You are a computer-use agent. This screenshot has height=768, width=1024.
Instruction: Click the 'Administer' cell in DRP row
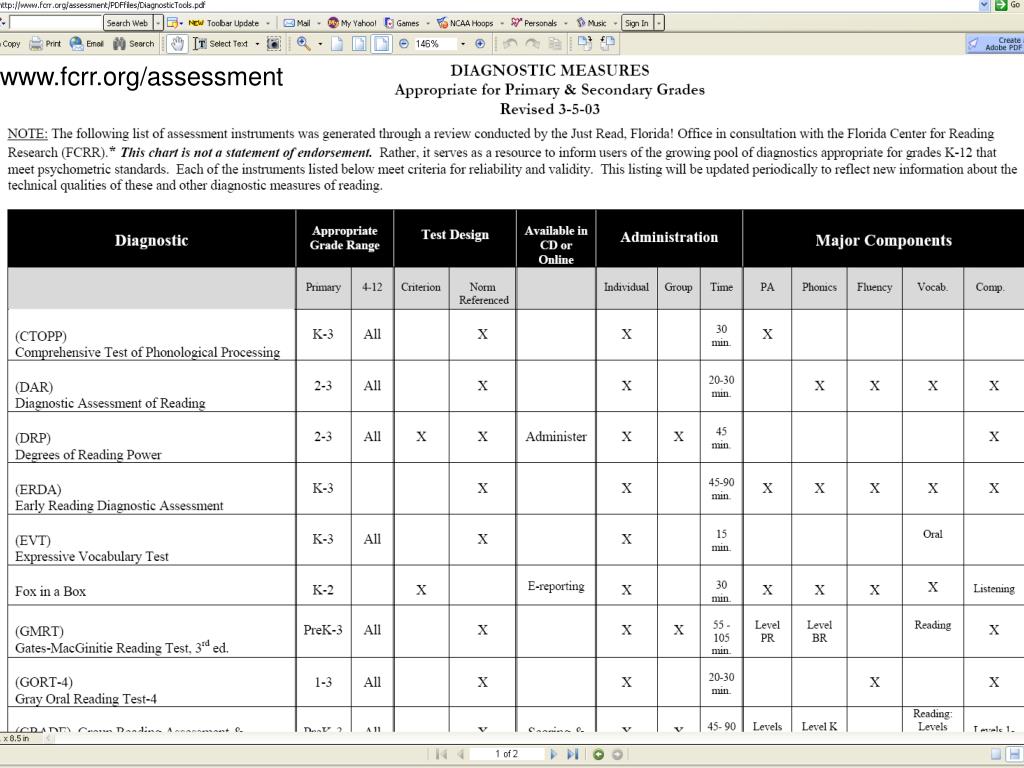click(556, 437)
